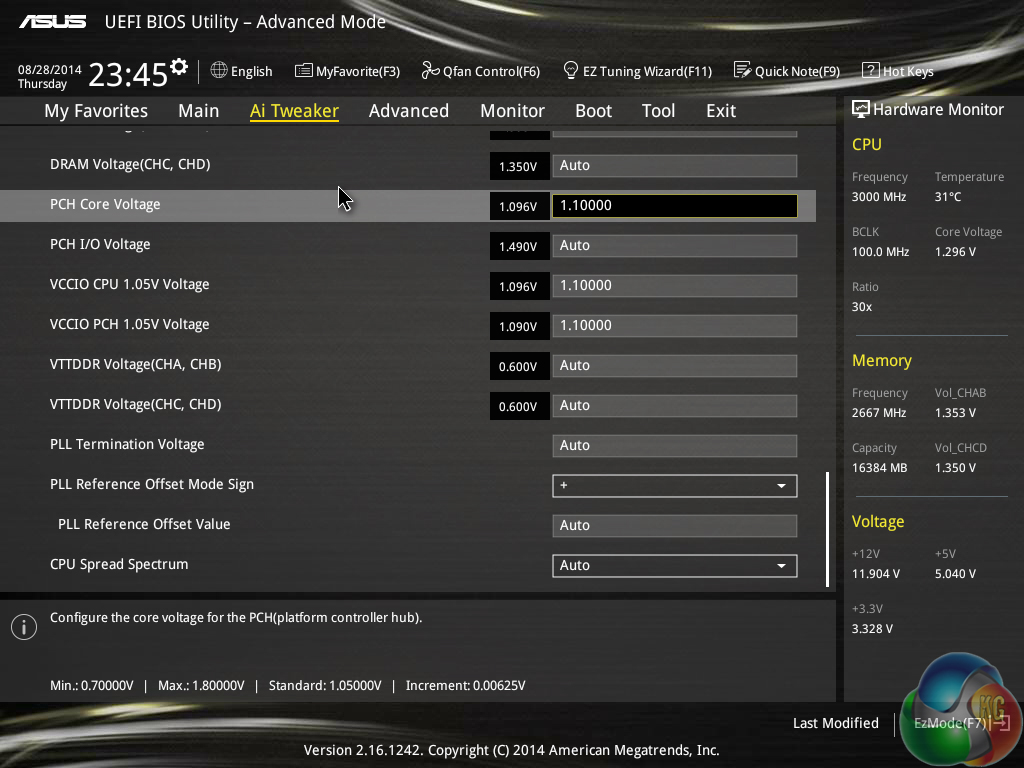1024x768 pixels.
Task: Click the 1.090V VCCIO PCH reading
Action: pos(519,326)
